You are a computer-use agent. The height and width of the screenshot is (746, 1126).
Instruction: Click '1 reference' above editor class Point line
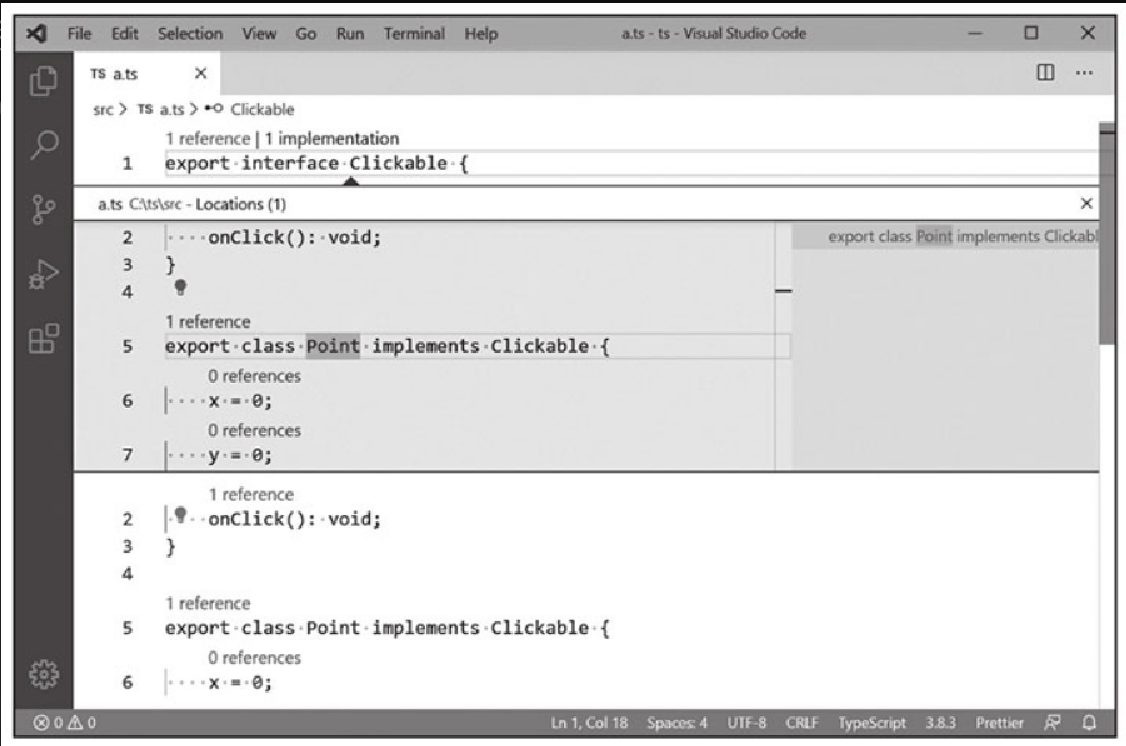pyautogui.click(x=207, y=603)
